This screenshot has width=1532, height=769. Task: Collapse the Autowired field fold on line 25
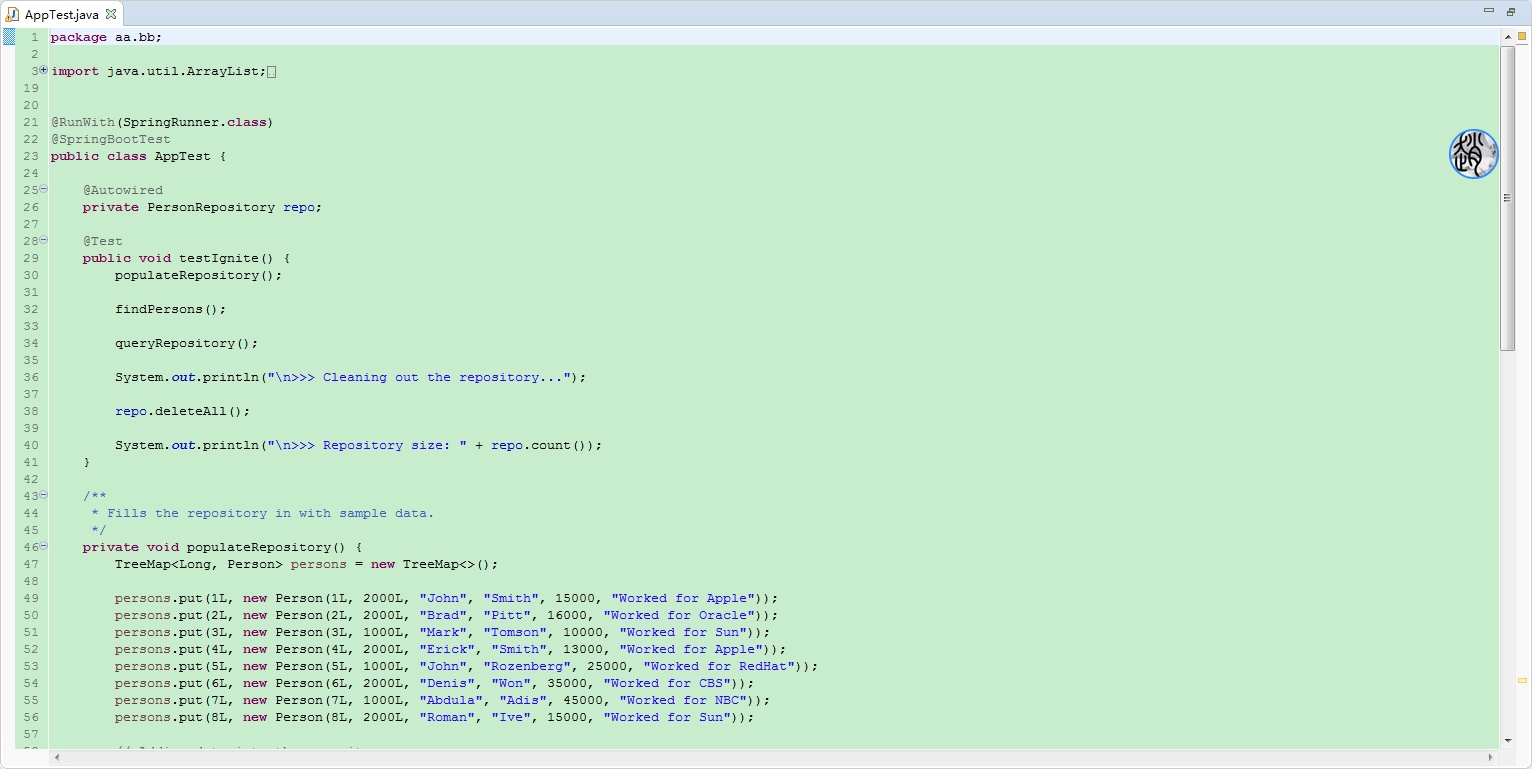point(42,189)
